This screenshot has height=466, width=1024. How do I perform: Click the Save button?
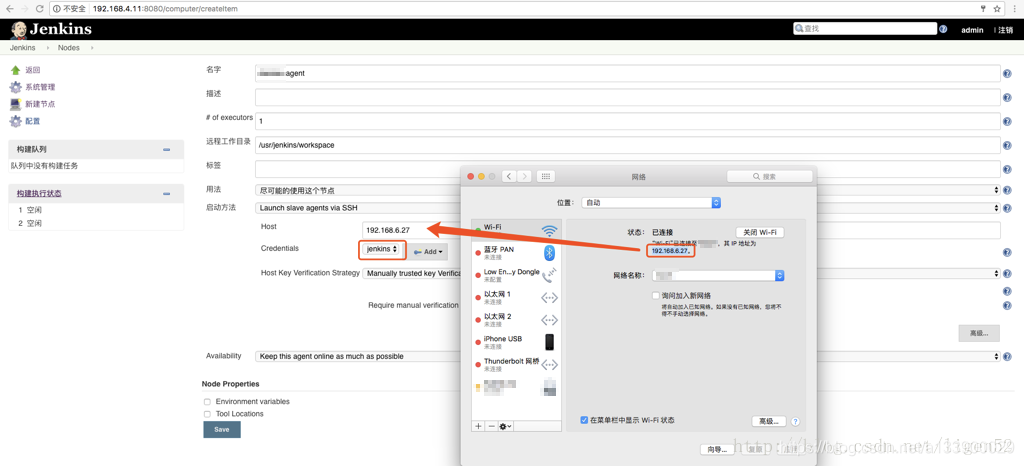pyautogui.click(x=222, y=429)
